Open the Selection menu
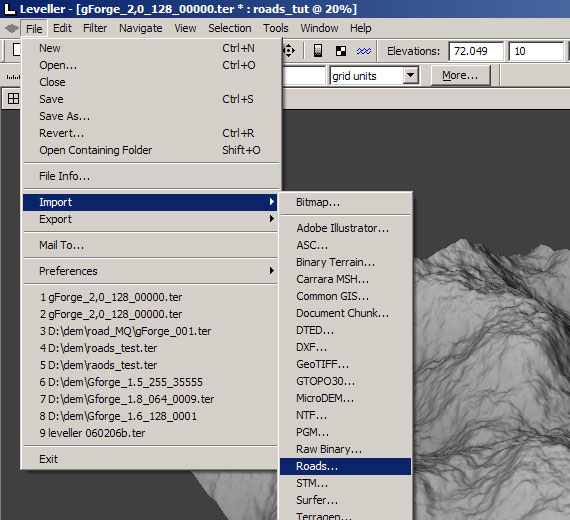The image size is (570, 520). [x=230, y=28]
